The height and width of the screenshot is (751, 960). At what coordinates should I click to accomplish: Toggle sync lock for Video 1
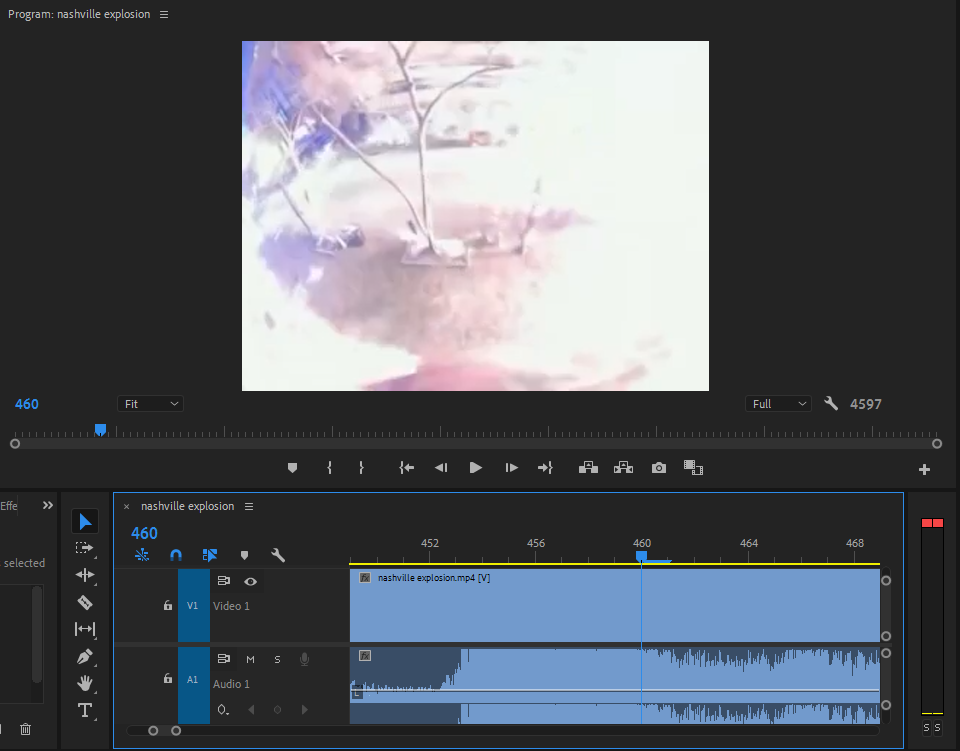tap(223, 581)
